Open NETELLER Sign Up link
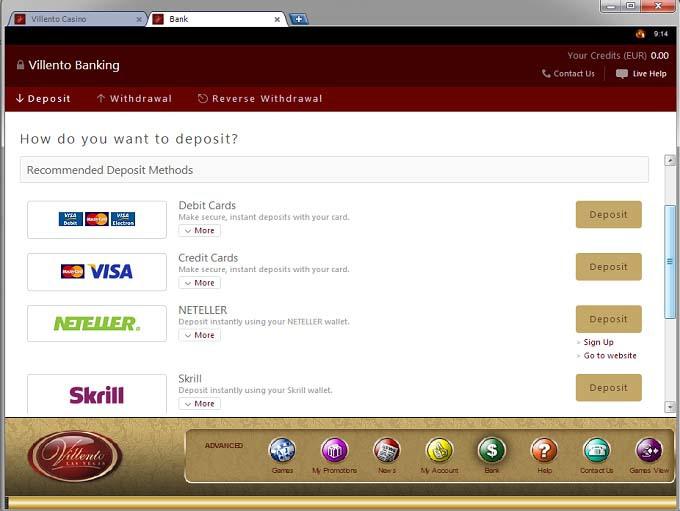The width and height of the screenshot is (680, 511). [598, 342]
